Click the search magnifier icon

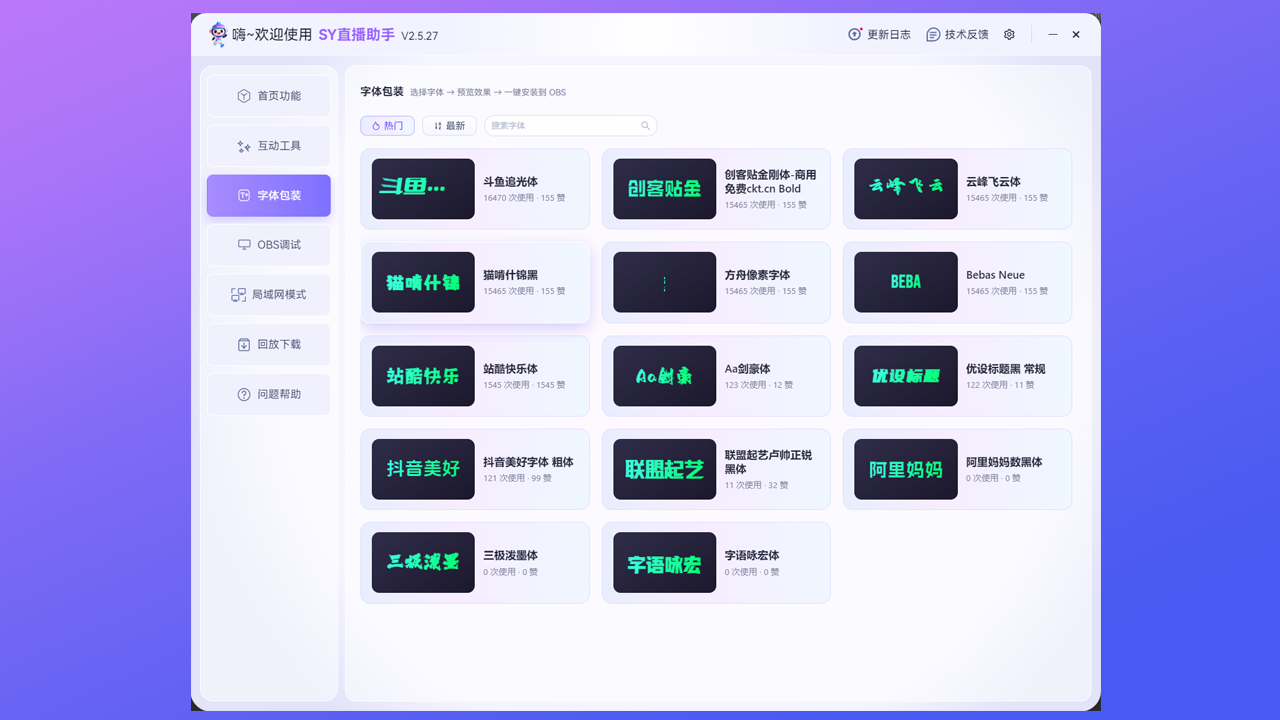coord(645,126)
